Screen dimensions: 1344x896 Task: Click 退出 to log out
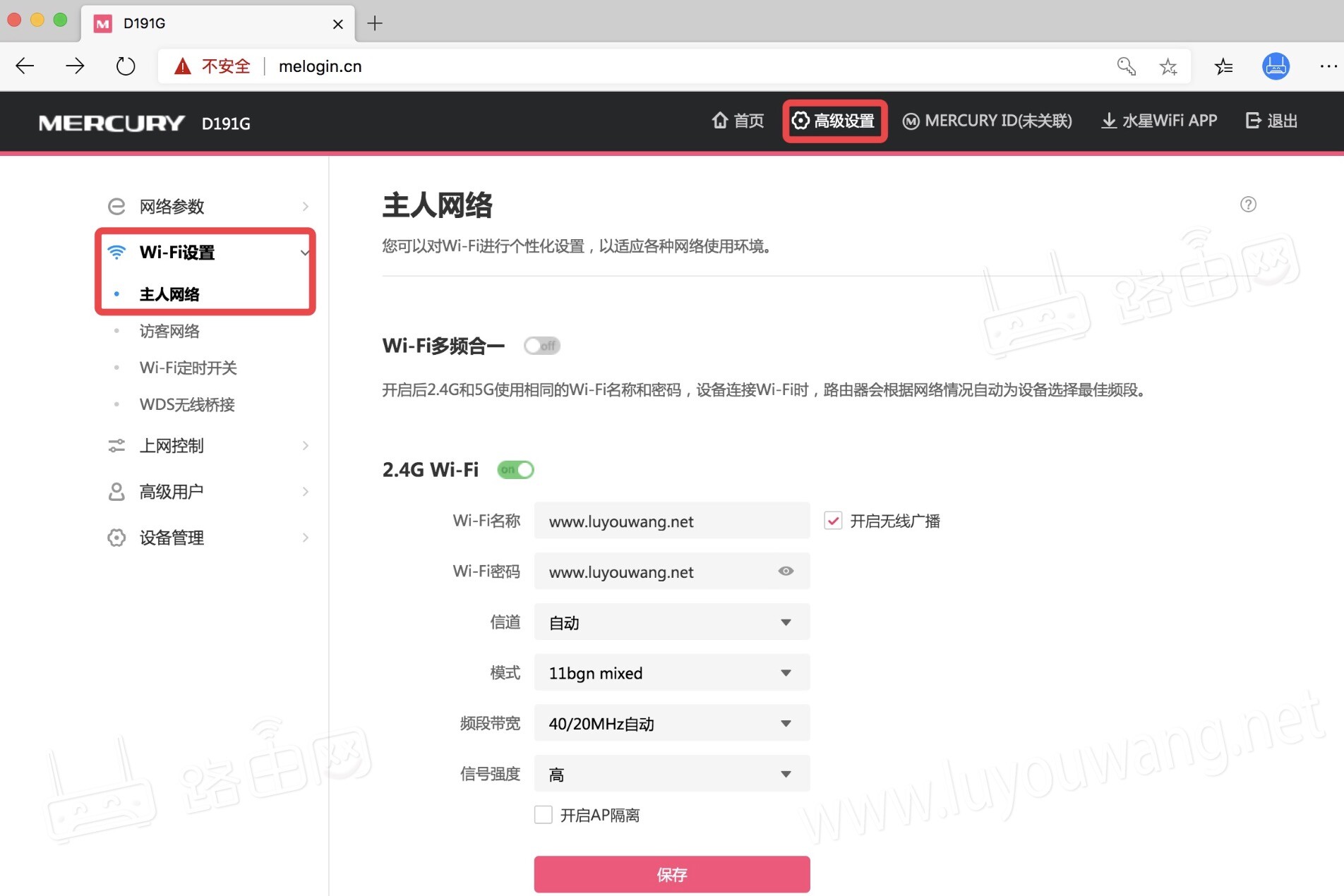coord(1272,121)
